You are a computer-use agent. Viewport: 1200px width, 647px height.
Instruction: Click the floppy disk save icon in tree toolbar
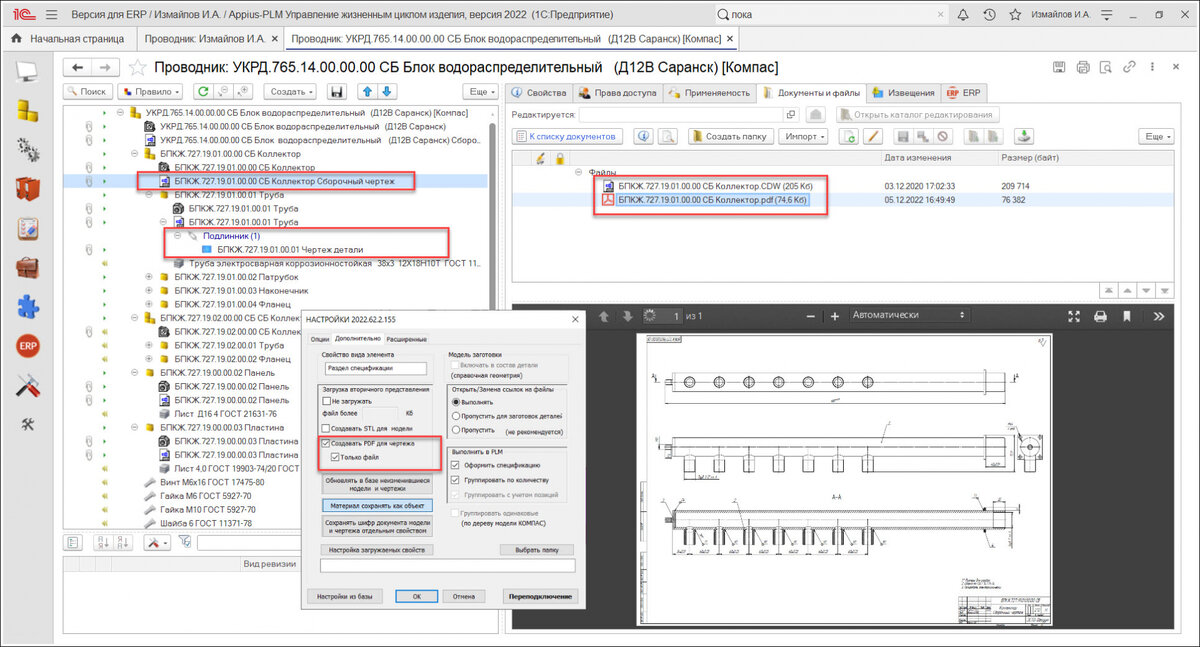tap(337, 91)
